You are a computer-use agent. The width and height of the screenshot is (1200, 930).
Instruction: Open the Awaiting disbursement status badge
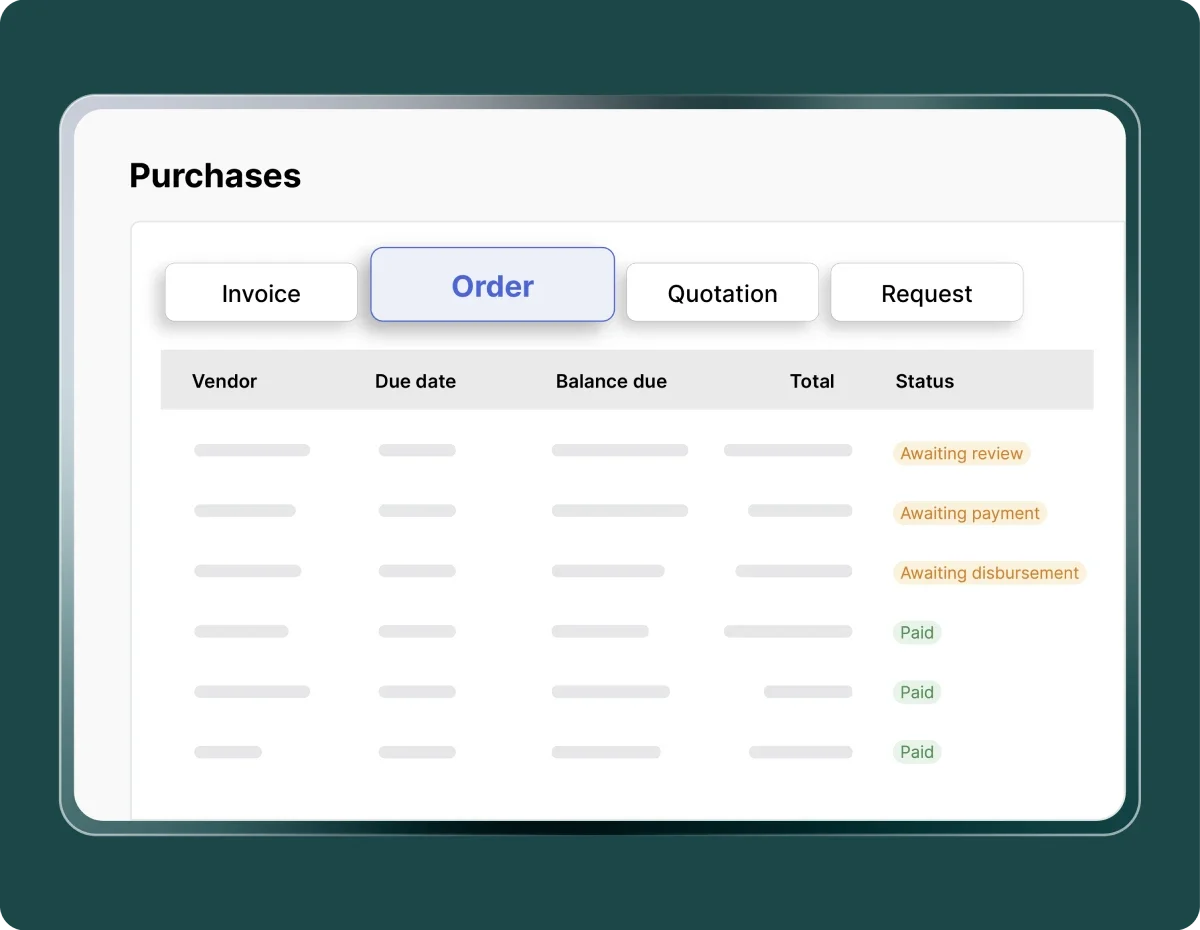pos(989,573)
